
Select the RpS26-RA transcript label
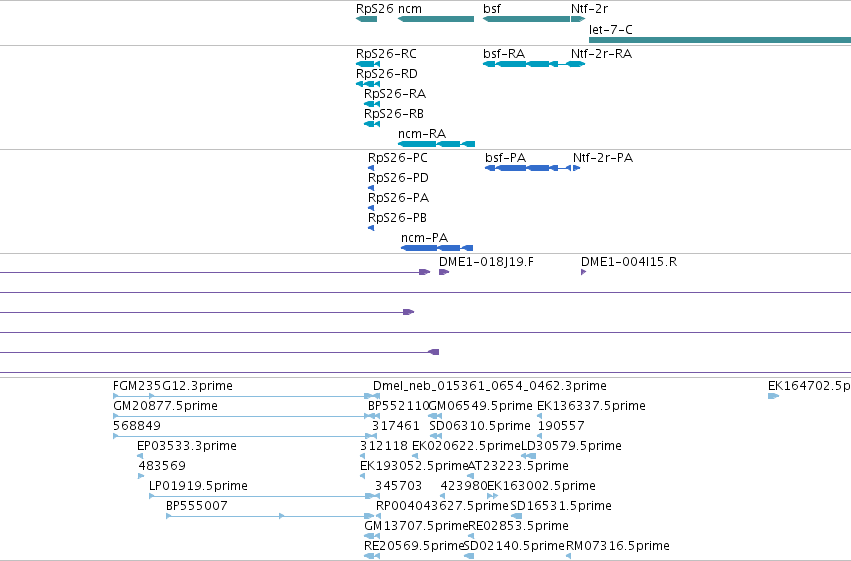(x=395, y=94)
